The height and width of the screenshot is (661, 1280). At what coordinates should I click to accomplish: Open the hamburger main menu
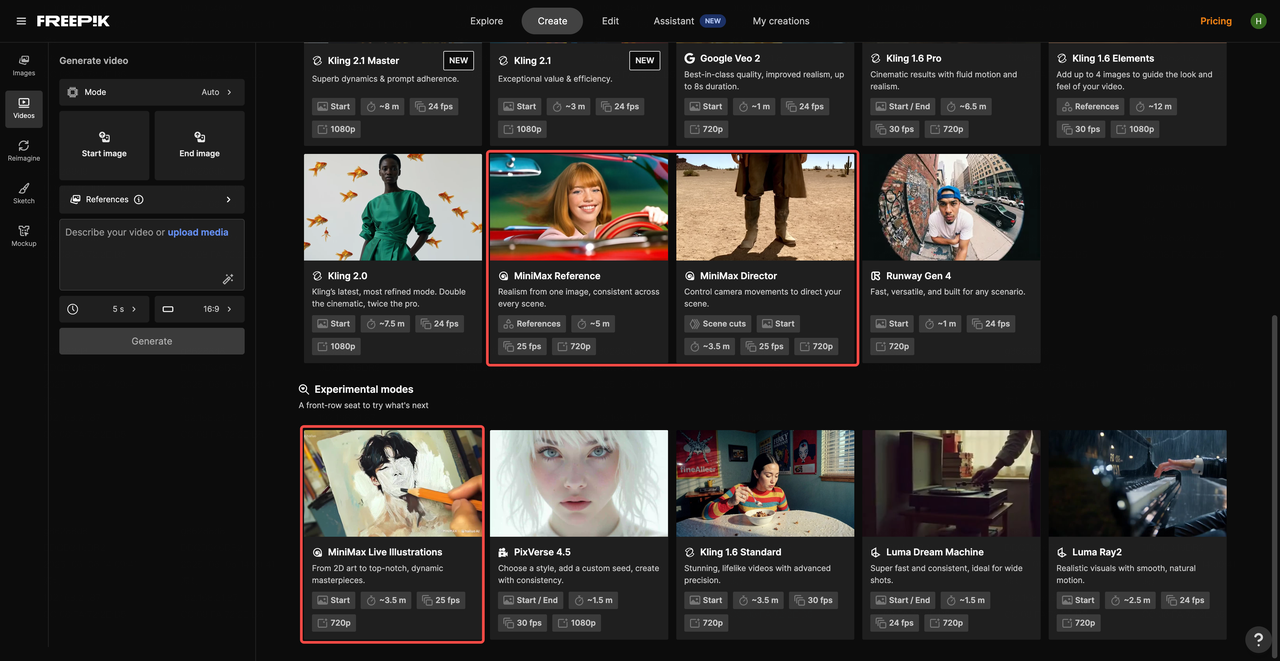tap(21, 21)
